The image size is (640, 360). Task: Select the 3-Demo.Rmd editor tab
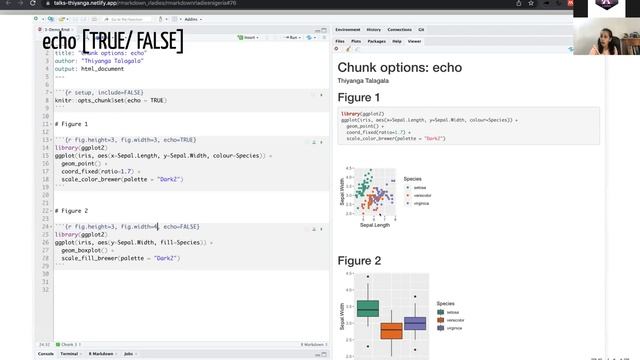pyautogui.click(x=57, y=29)
